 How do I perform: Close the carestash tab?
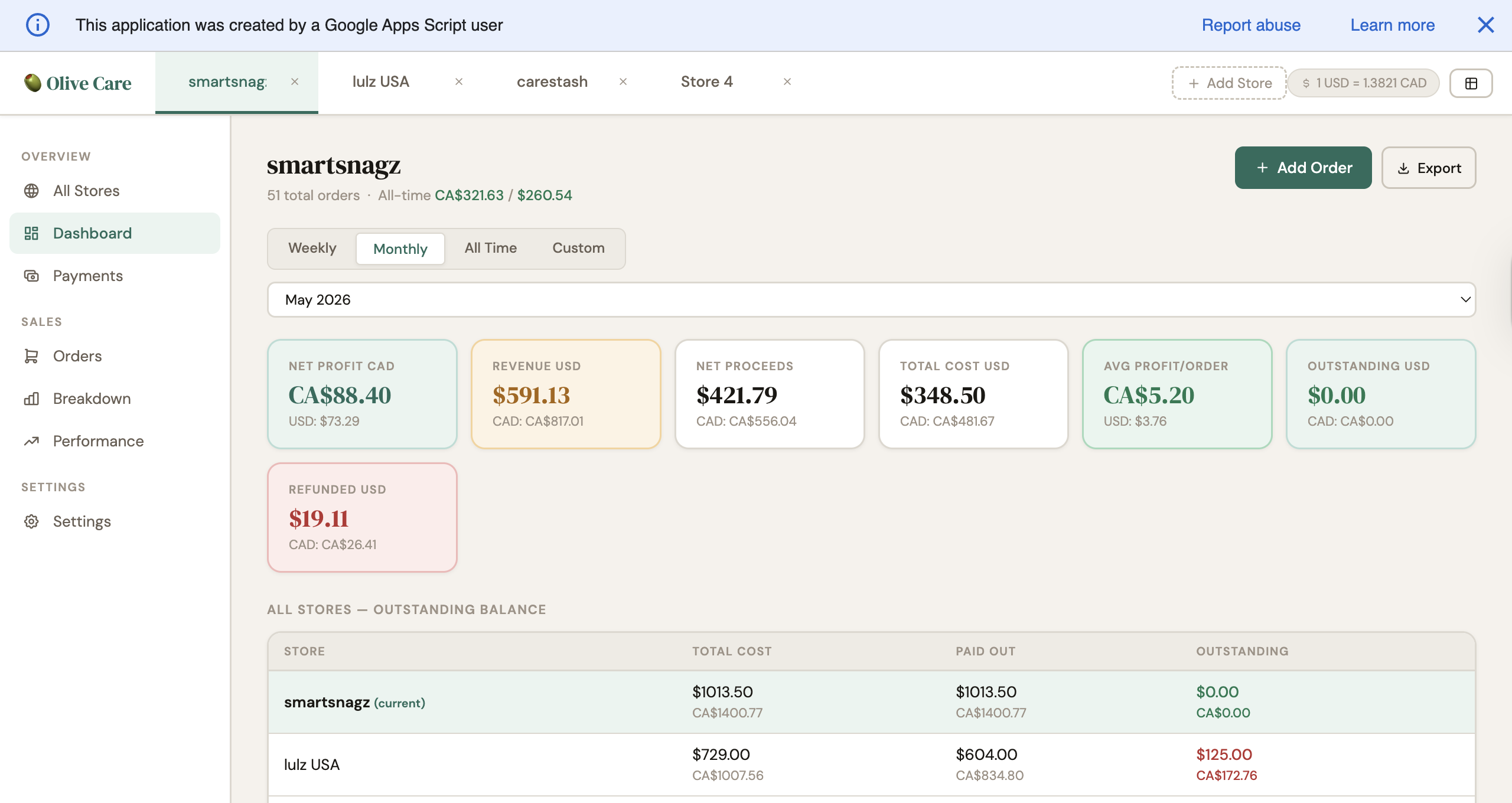click(x=623, y=81)
